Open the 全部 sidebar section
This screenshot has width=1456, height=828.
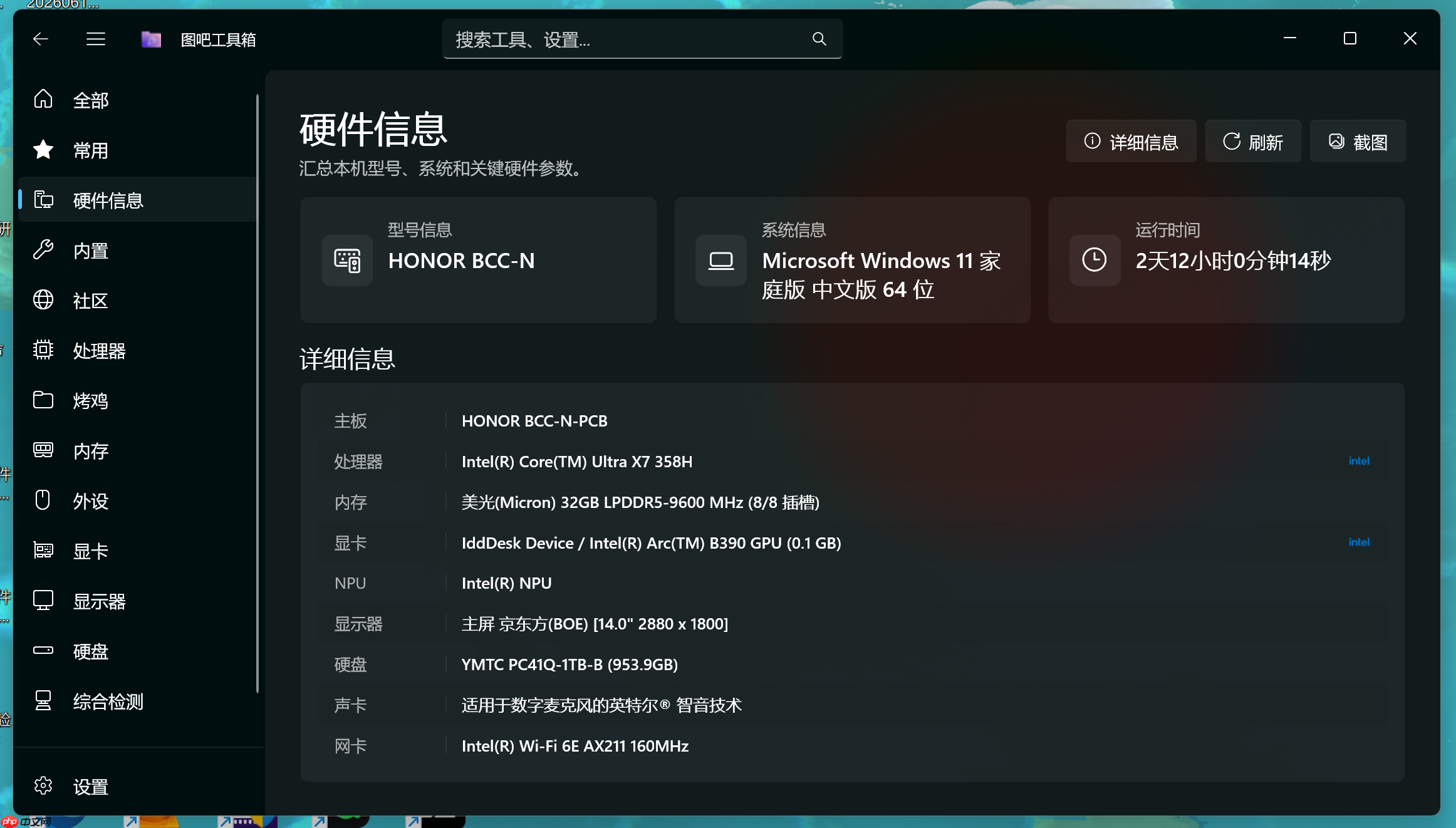click(x=137, y=100)
